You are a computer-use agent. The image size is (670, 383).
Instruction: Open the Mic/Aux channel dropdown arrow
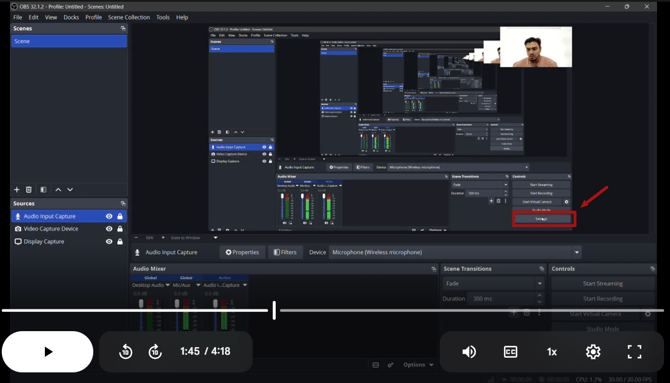tap(198, 285)
